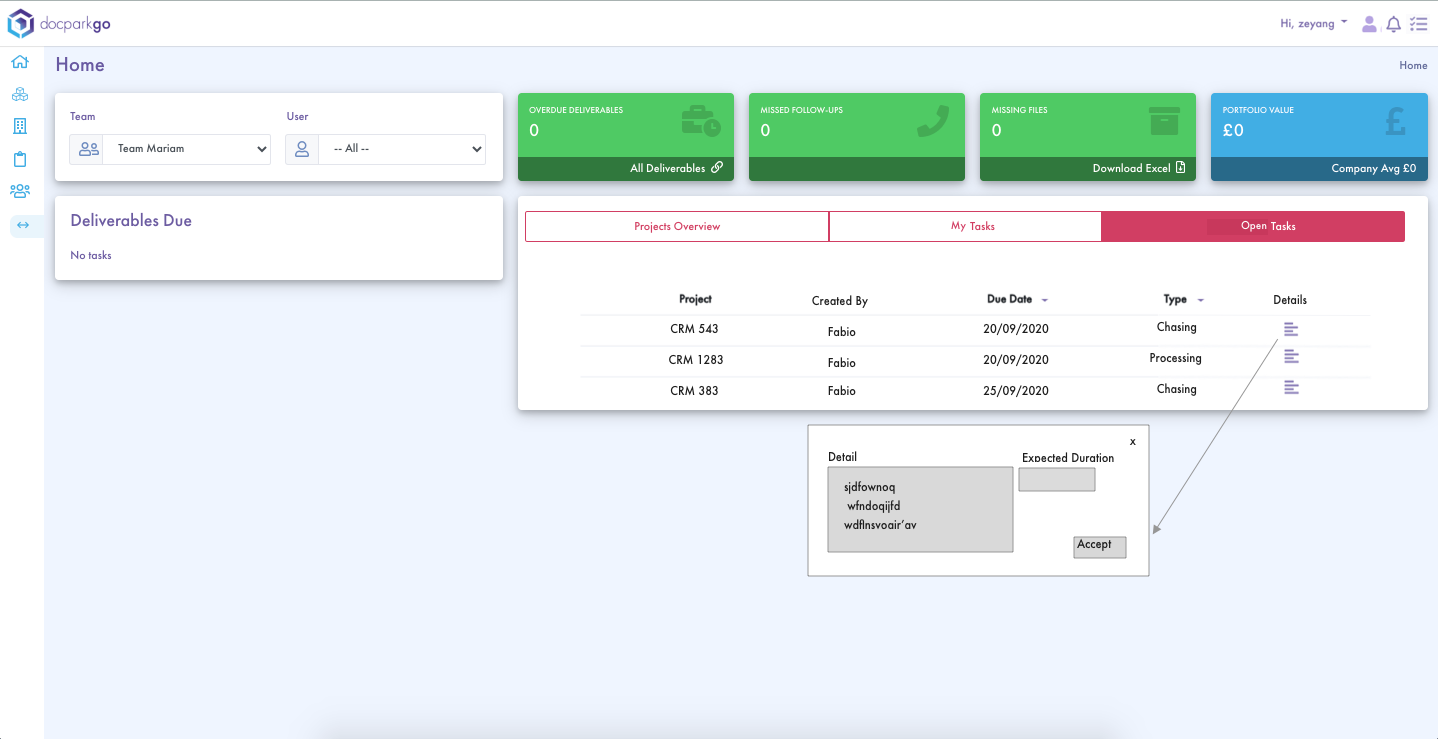The height and width of the screenshot is (746, 1438).
Task: Click the All Deliverables link
Action: coord(675,168)
